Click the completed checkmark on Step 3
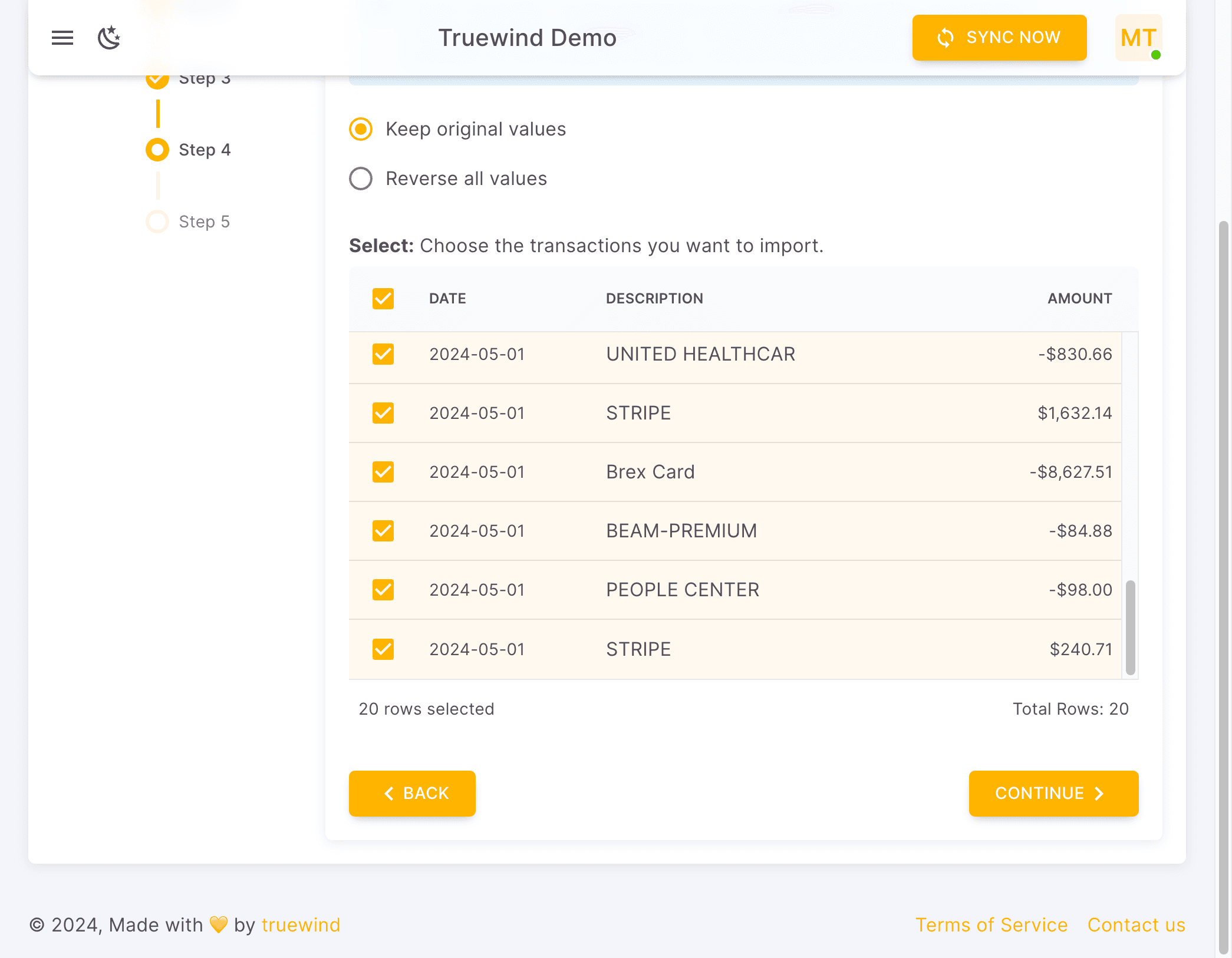 pyautogui.click(x=157, y=77)
